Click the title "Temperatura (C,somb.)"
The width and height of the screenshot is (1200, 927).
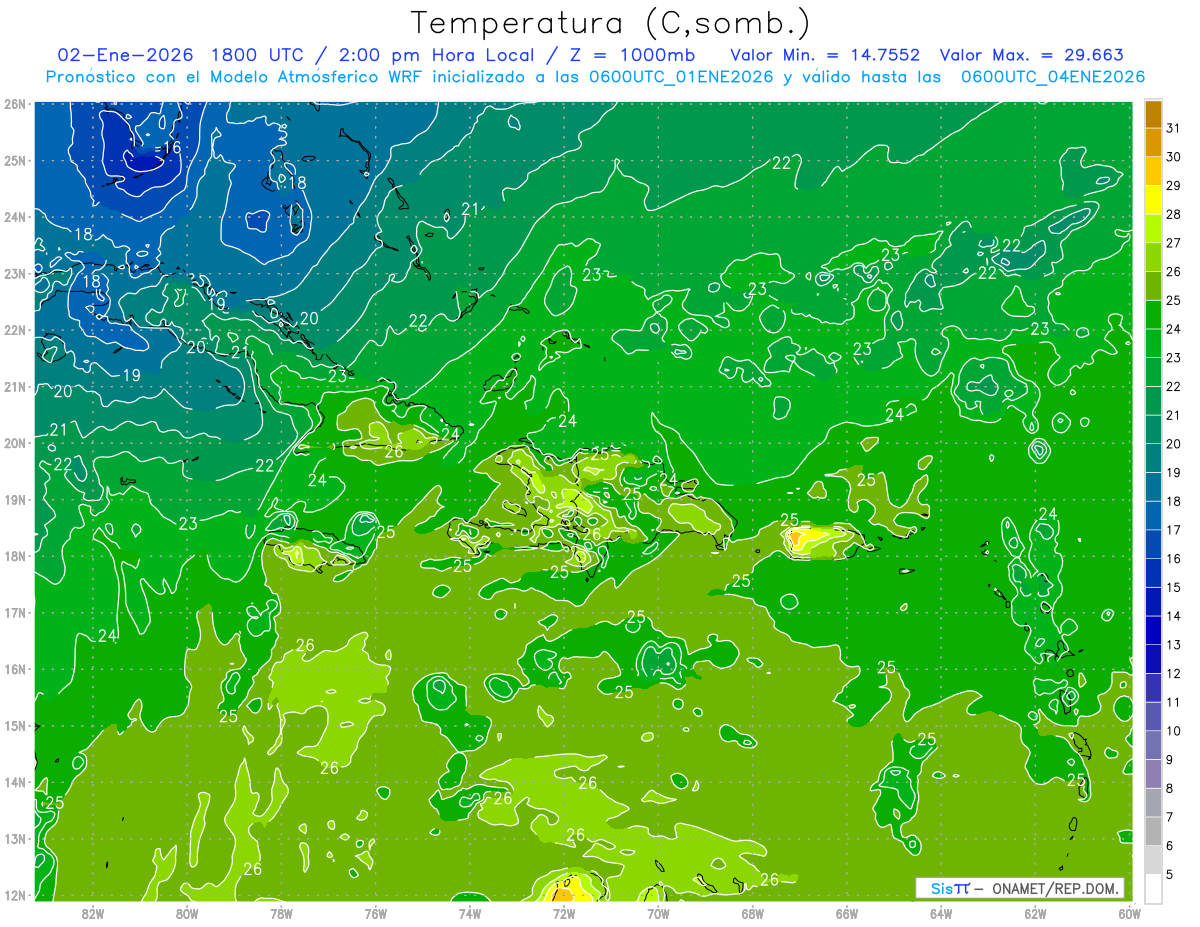610,23
